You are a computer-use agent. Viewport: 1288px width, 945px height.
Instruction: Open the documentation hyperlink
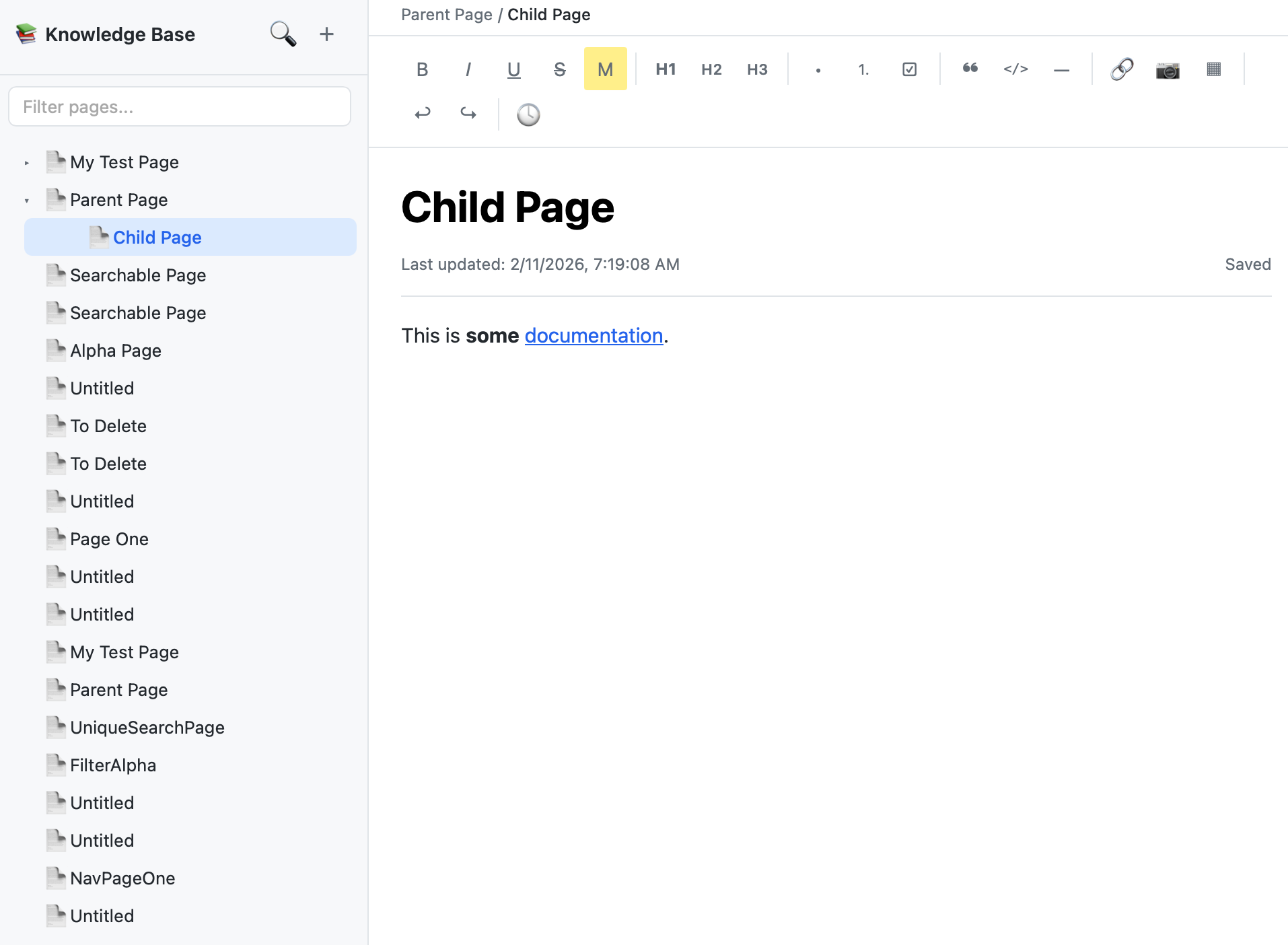pos(593,335)
